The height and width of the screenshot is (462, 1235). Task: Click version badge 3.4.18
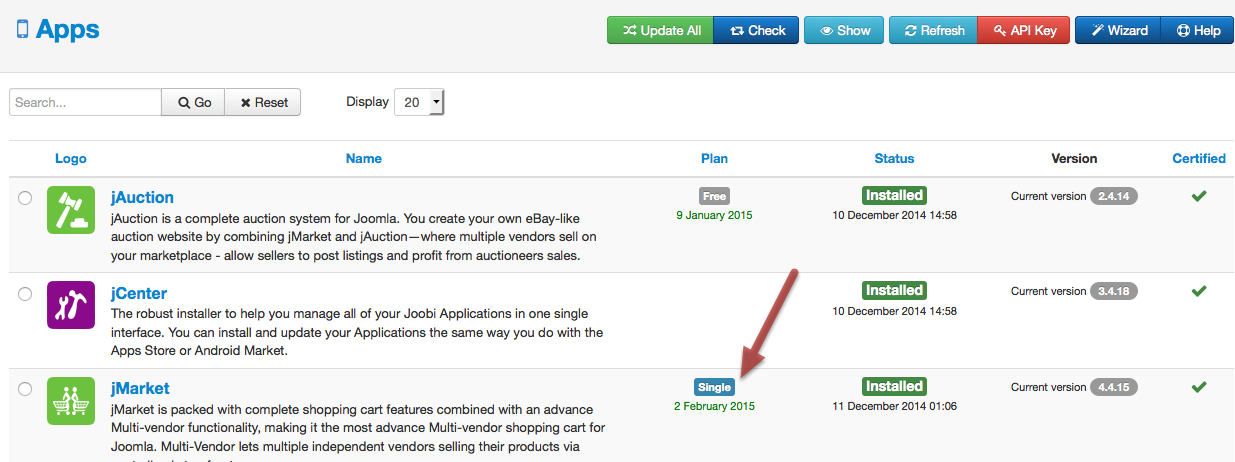pyautogui.click(x=1114, y=291)
